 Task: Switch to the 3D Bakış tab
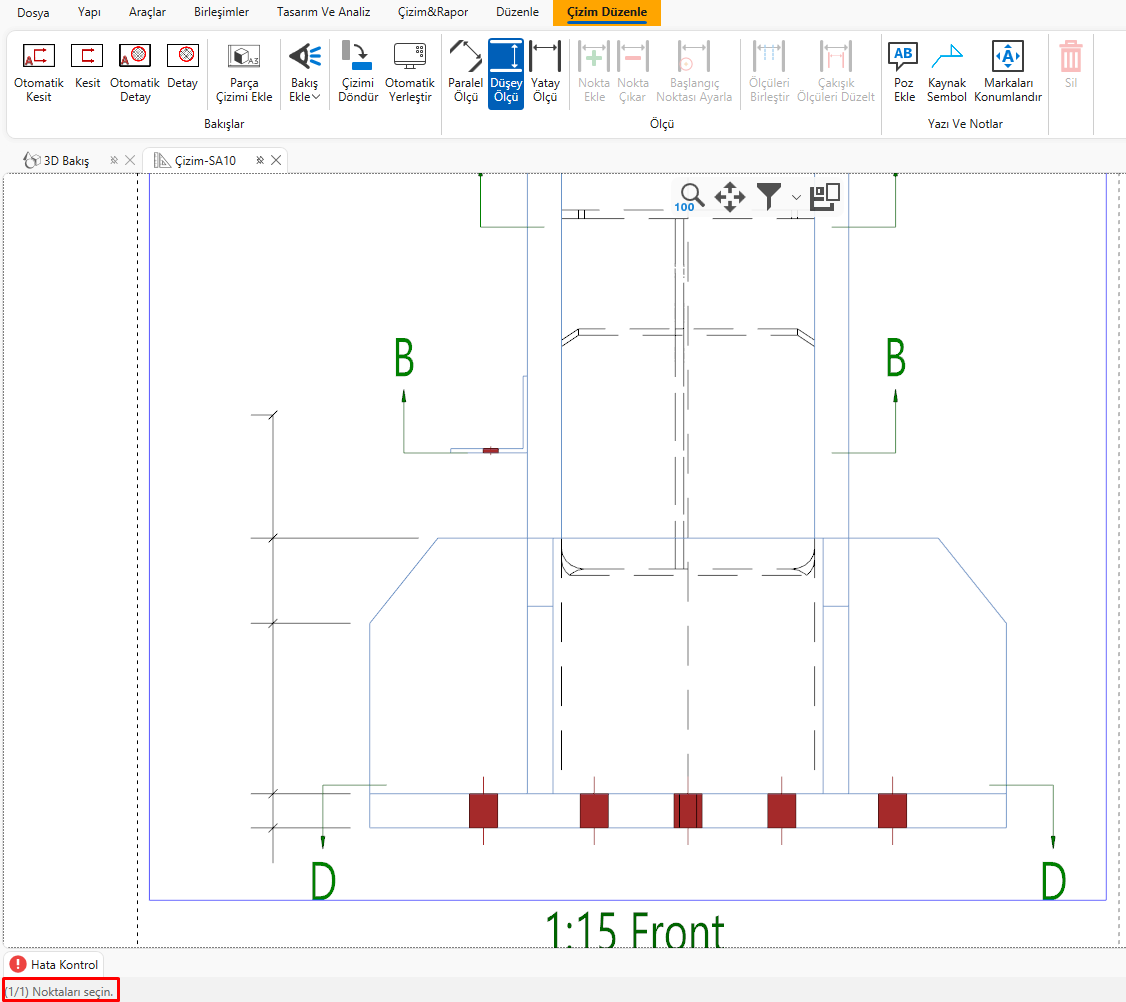click(66, 160)
